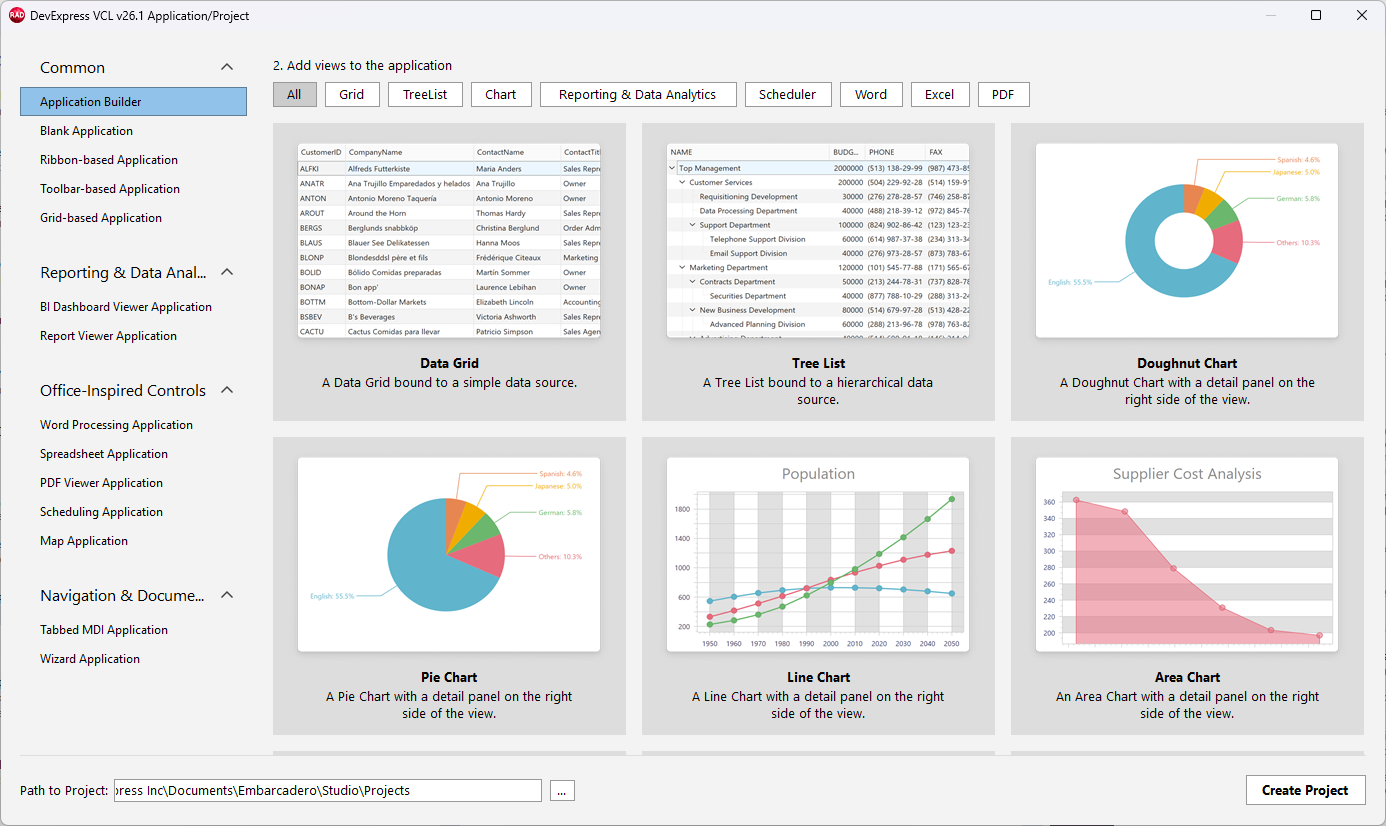The height and width of the screenshot is (826, 1386).
Task: Click the Line Chart title text
Action: (818, 678)
